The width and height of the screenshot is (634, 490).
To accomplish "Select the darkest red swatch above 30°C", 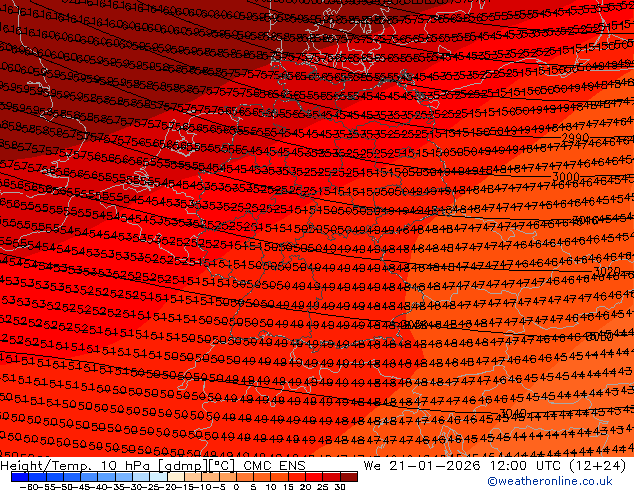I will pos(349,477).
